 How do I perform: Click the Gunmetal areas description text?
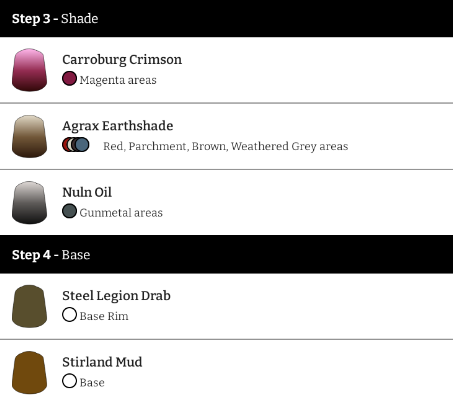pos(121,213)
